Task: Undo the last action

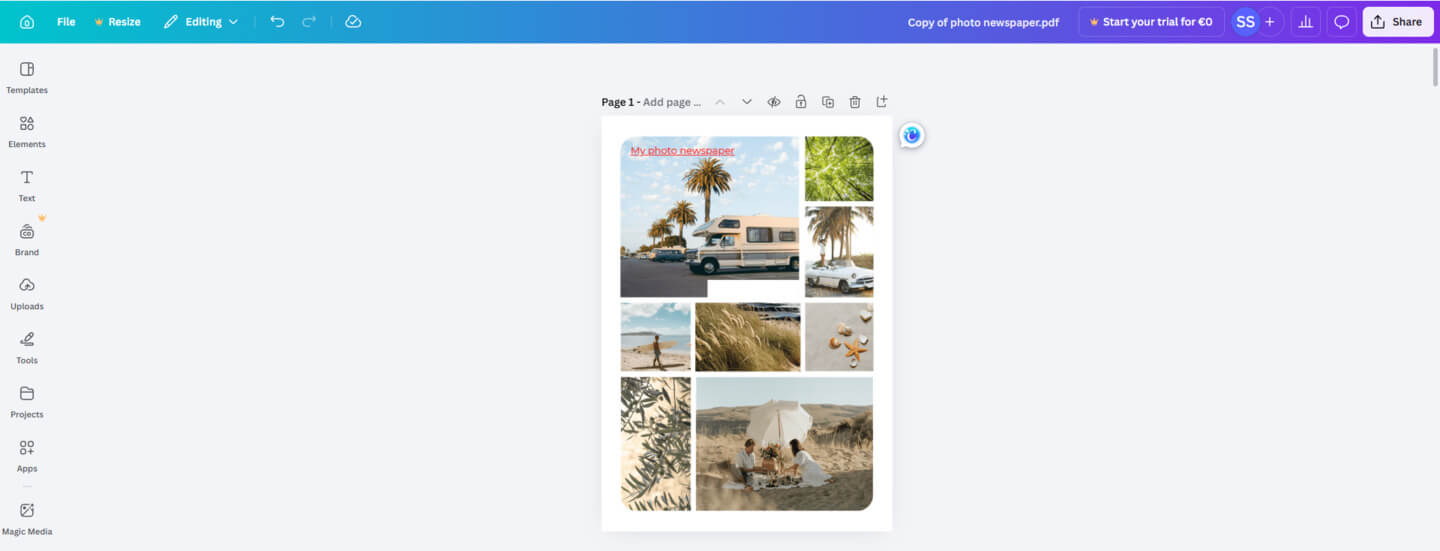Action: tap(277, 22)
